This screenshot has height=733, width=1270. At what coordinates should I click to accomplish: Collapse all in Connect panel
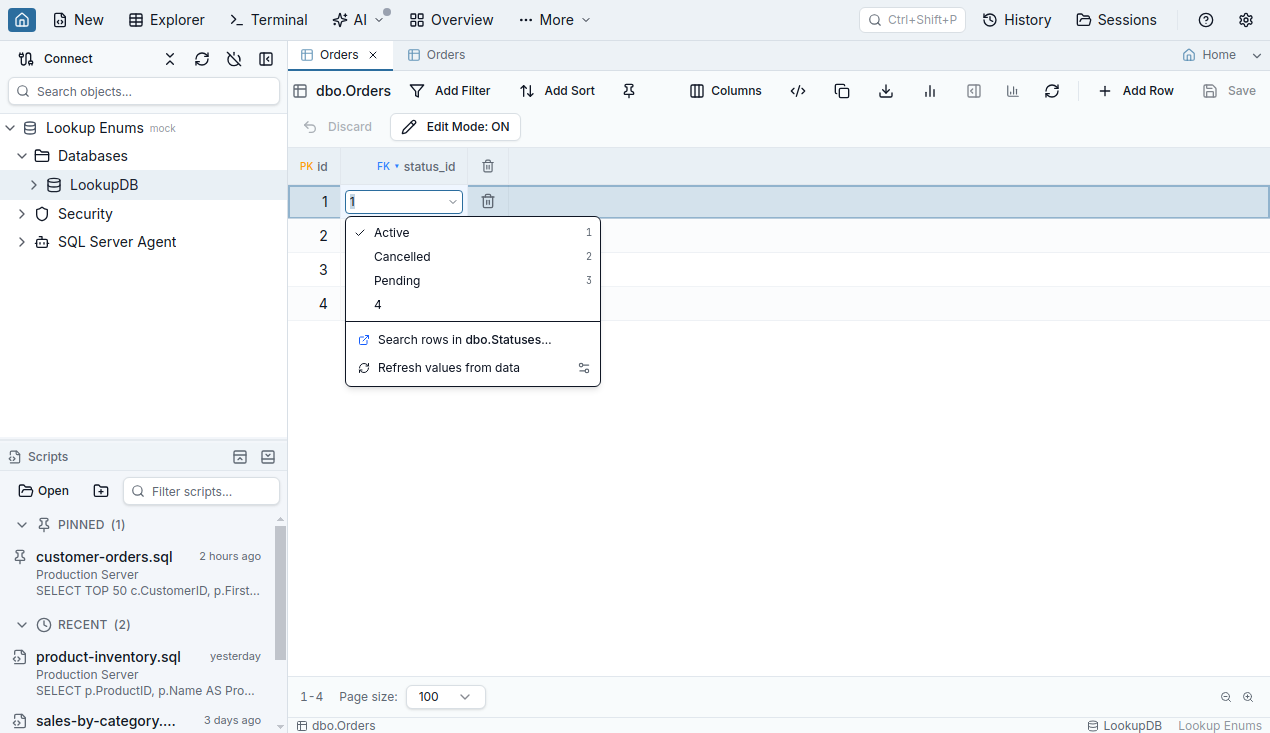click(x=170, y=59)
